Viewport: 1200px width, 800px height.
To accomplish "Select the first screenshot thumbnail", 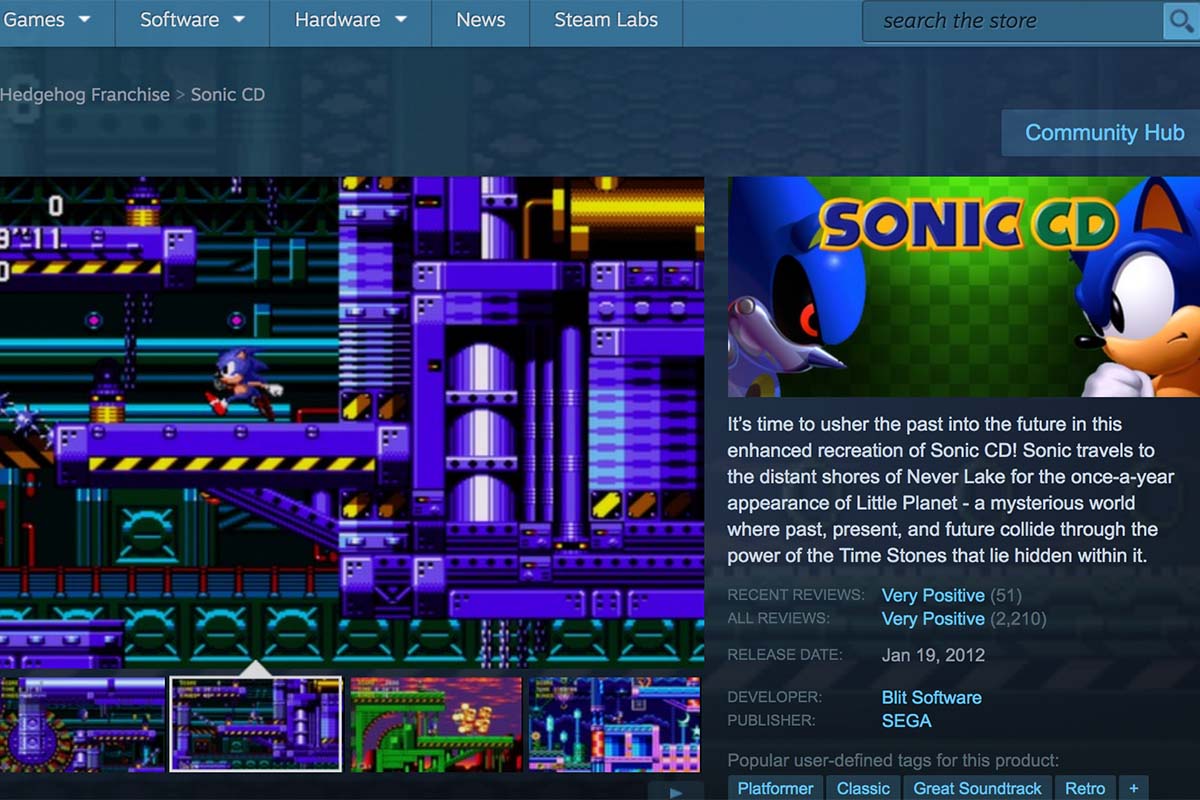I will [x=82, y=724].
